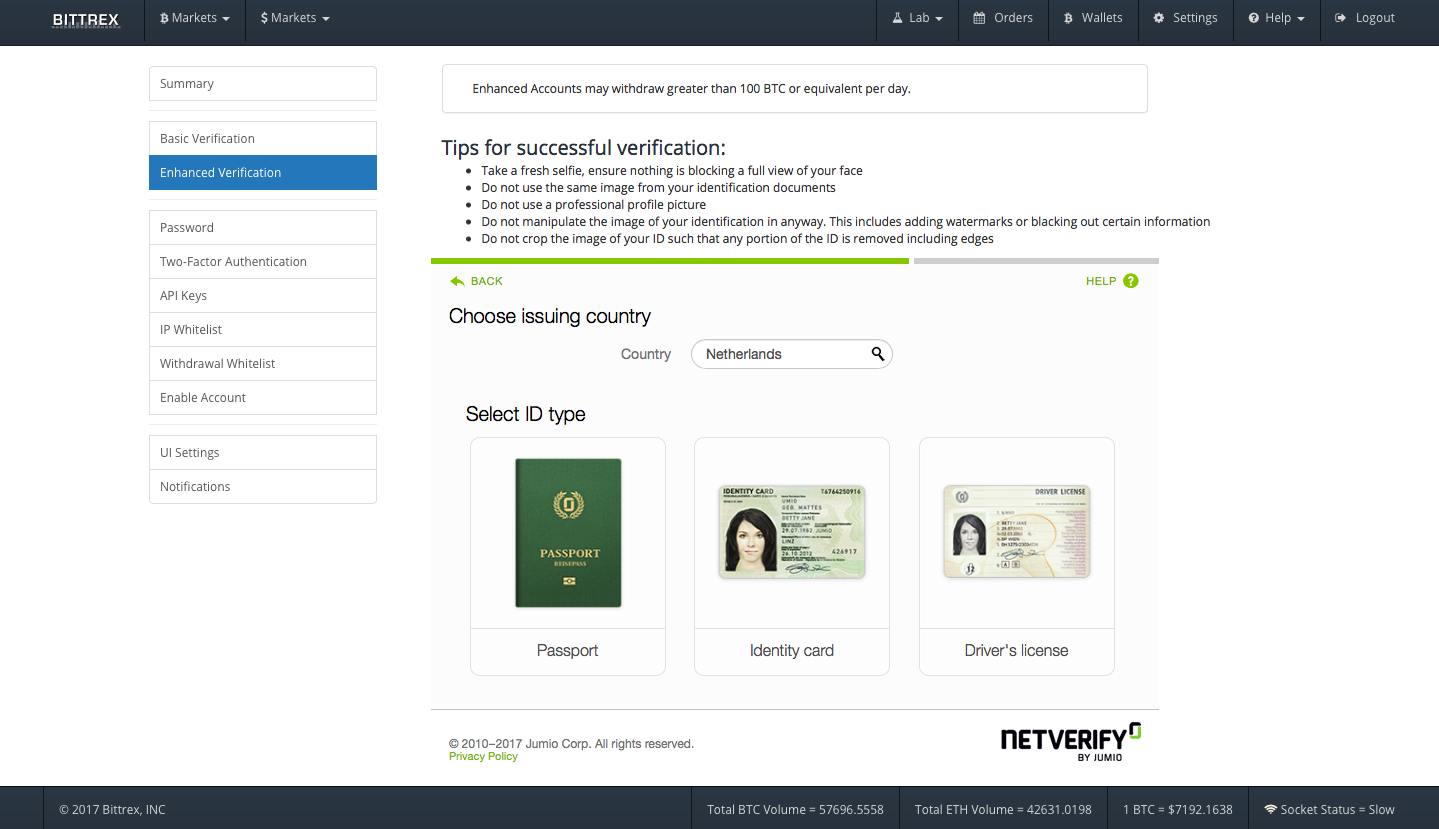
Task: Click the Total BTC Volume figure
Action: click(x=795, y=810)
